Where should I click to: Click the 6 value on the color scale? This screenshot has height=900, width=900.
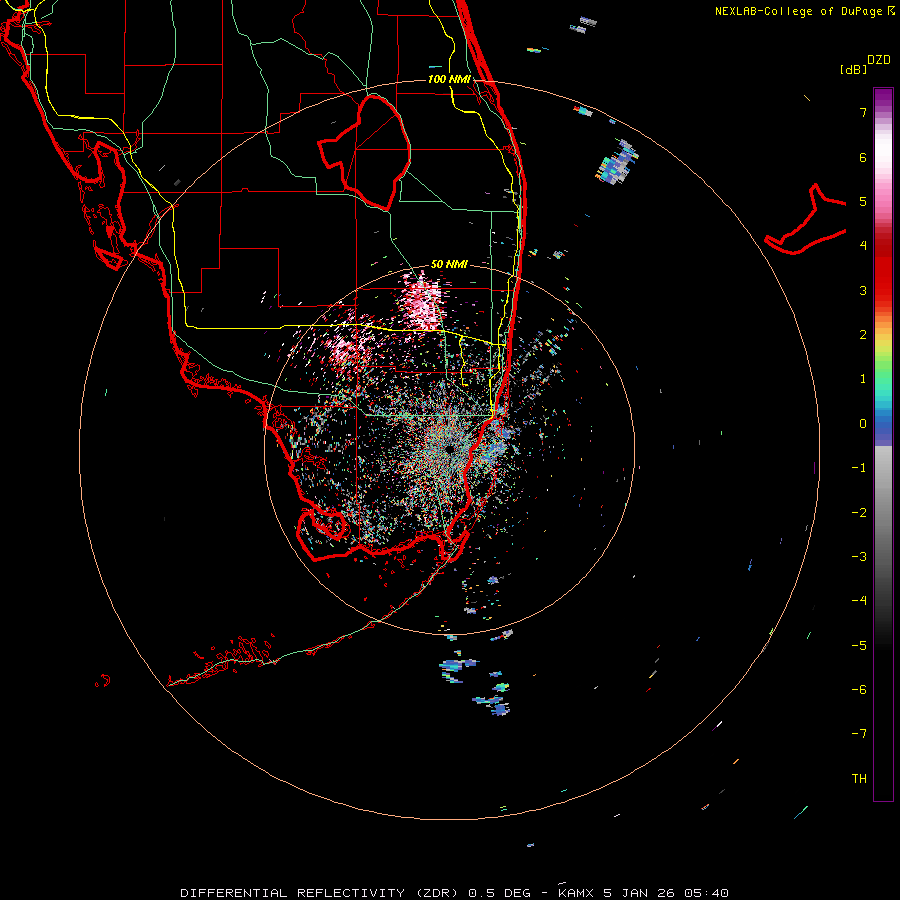(x=863, y=157)
